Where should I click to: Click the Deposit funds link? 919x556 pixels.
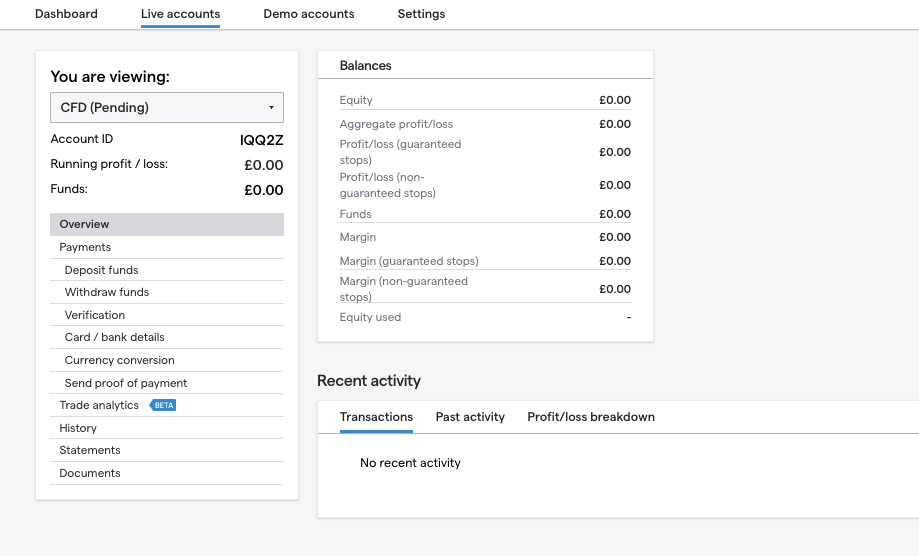click(167, 270)
